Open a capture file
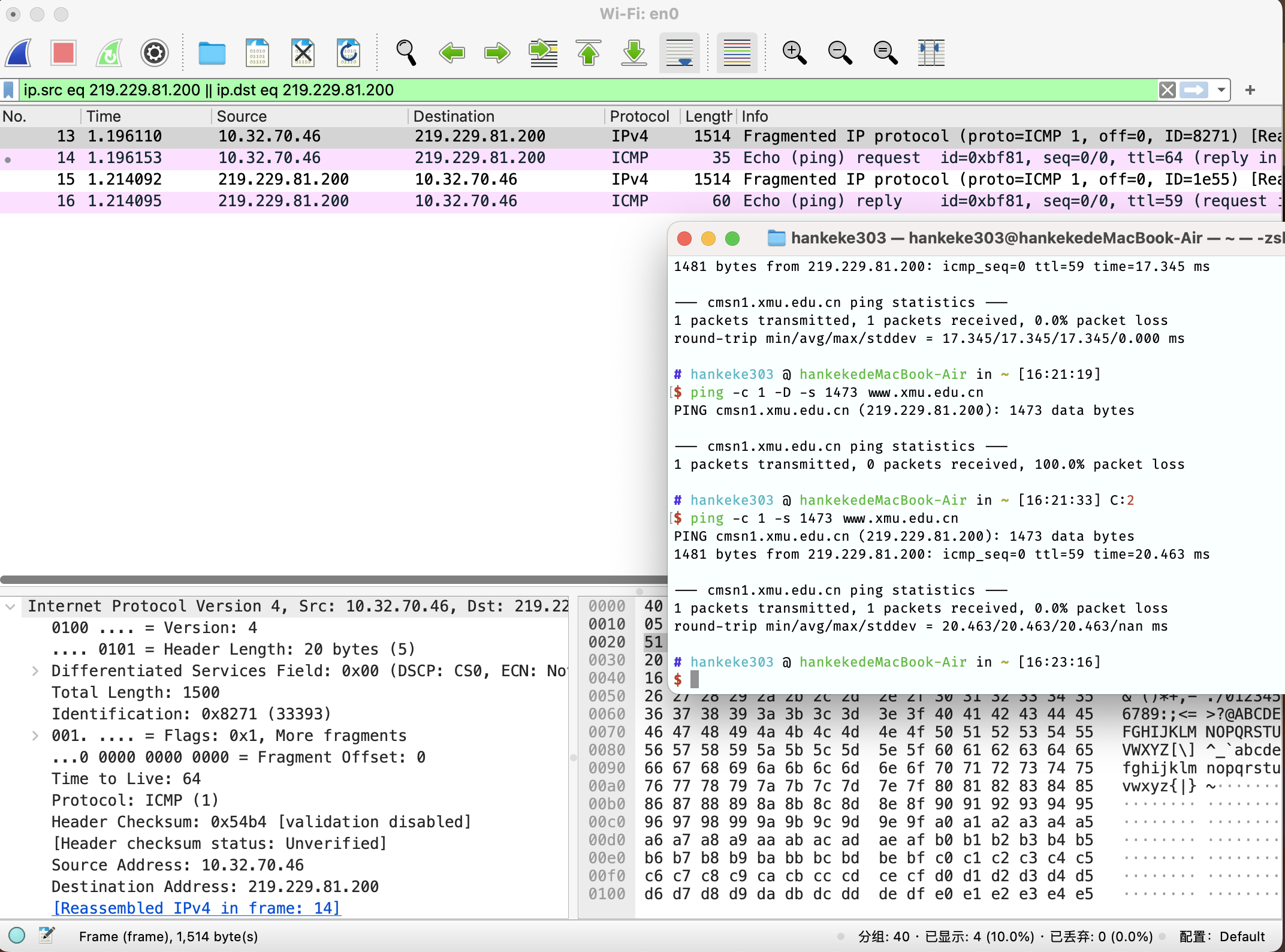Screen dimensions: 1285x952 tap(212, 53)
